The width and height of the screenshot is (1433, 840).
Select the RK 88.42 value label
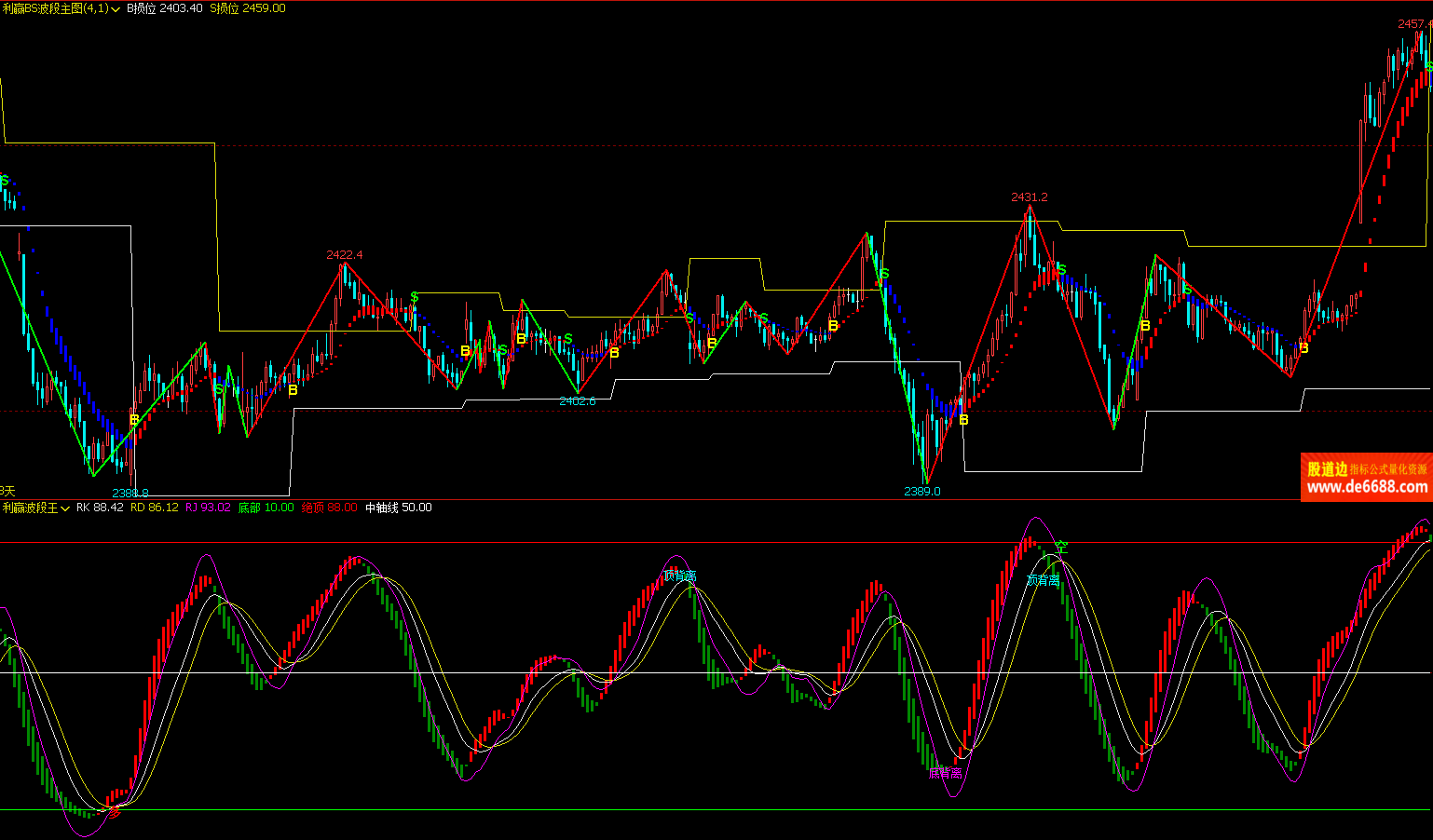(100, 508)
